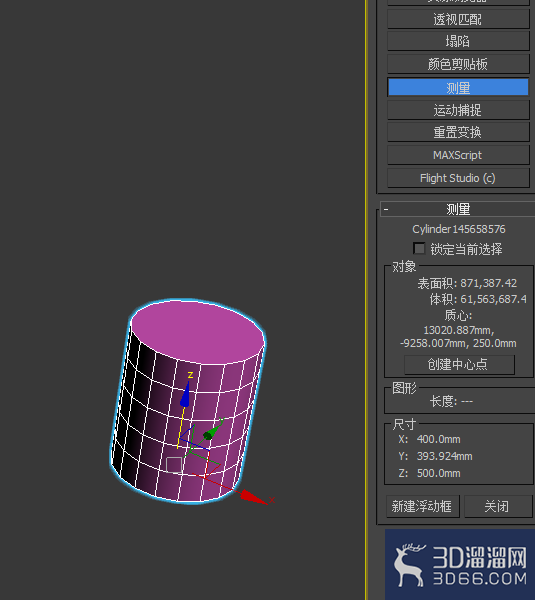Screen dimensions: 535x600
Task: Click the 表面积 value 871,387.42
Action: point(488,283)
